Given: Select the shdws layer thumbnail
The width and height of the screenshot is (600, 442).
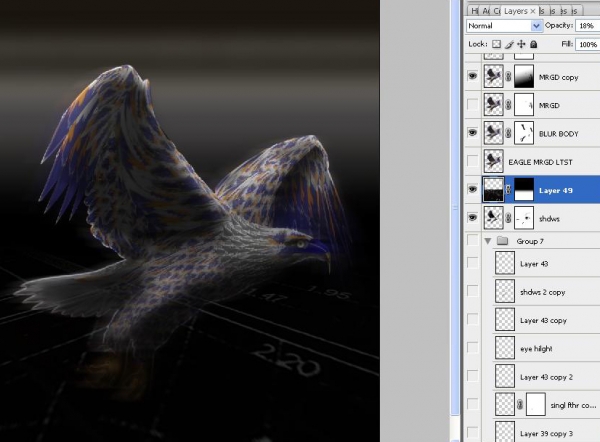Looking at the screenshot, I should click(x=493, y=218).
